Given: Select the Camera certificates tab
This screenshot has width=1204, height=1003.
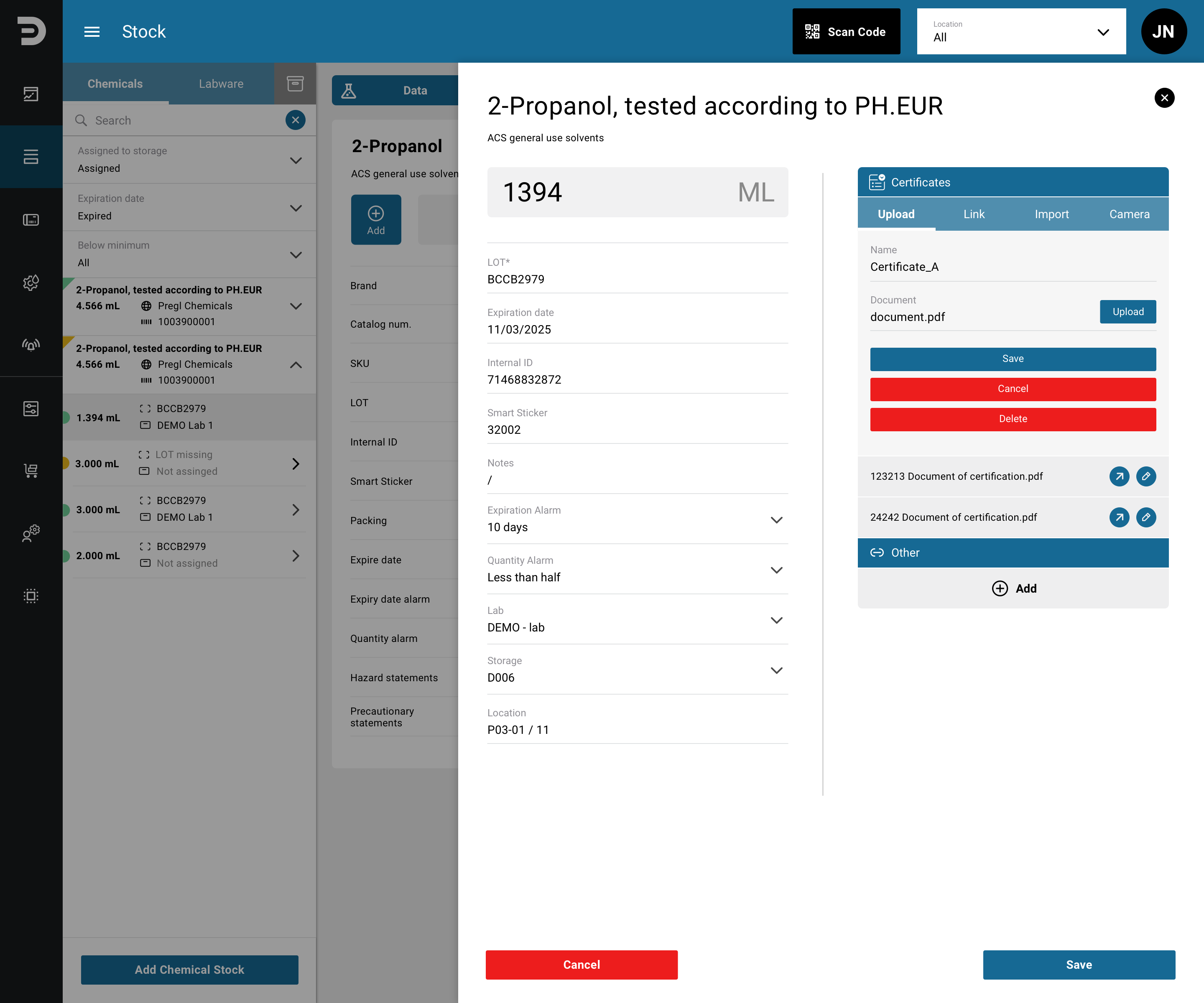Looking at the screenshot, I should pos(1129,214).
